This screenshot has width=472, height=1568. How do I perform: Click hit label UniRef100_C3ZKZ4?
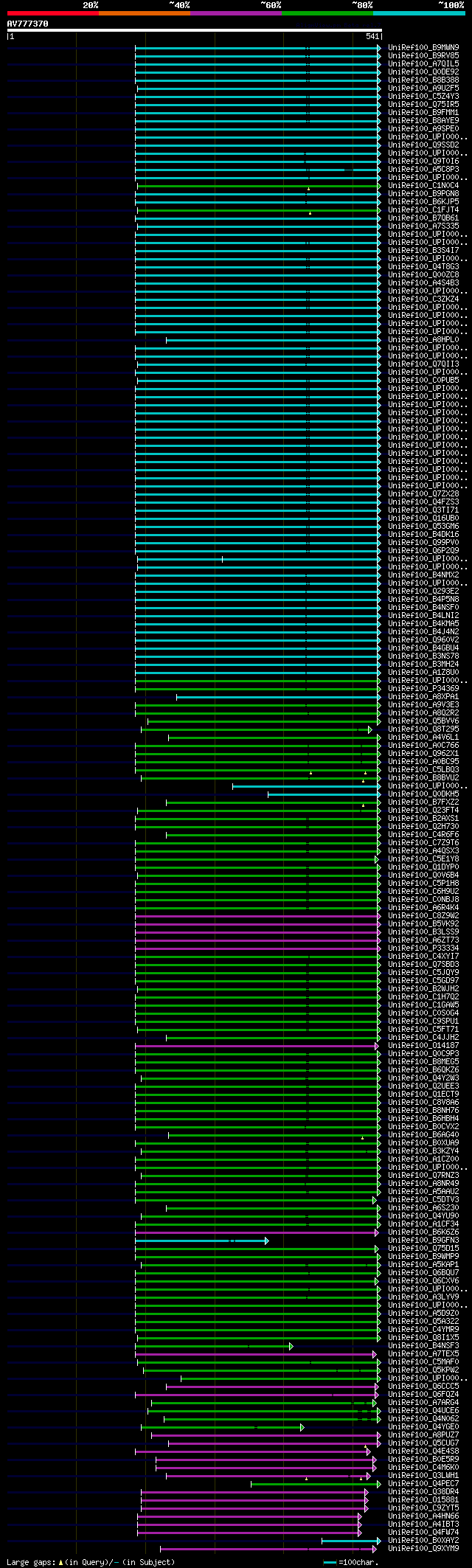point(423,299)
